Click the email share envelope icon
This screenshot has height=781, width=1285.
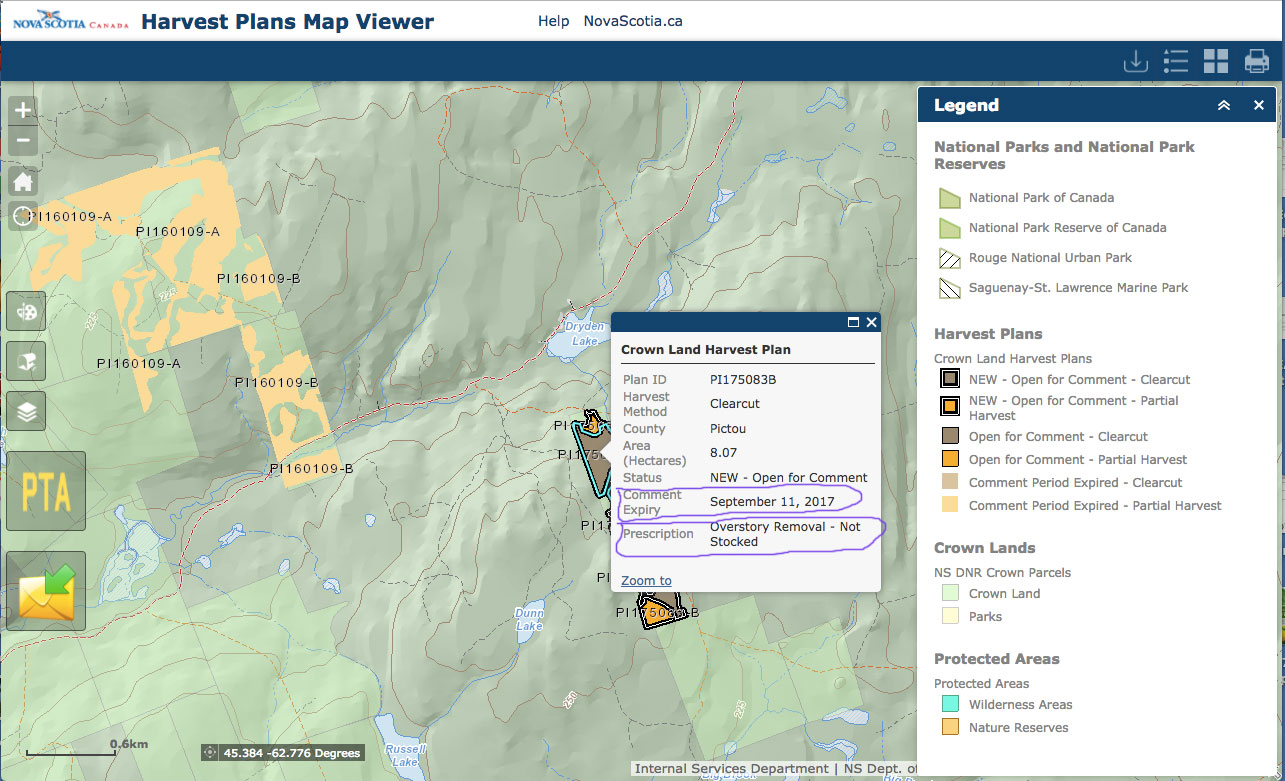[x=45, y=590]
